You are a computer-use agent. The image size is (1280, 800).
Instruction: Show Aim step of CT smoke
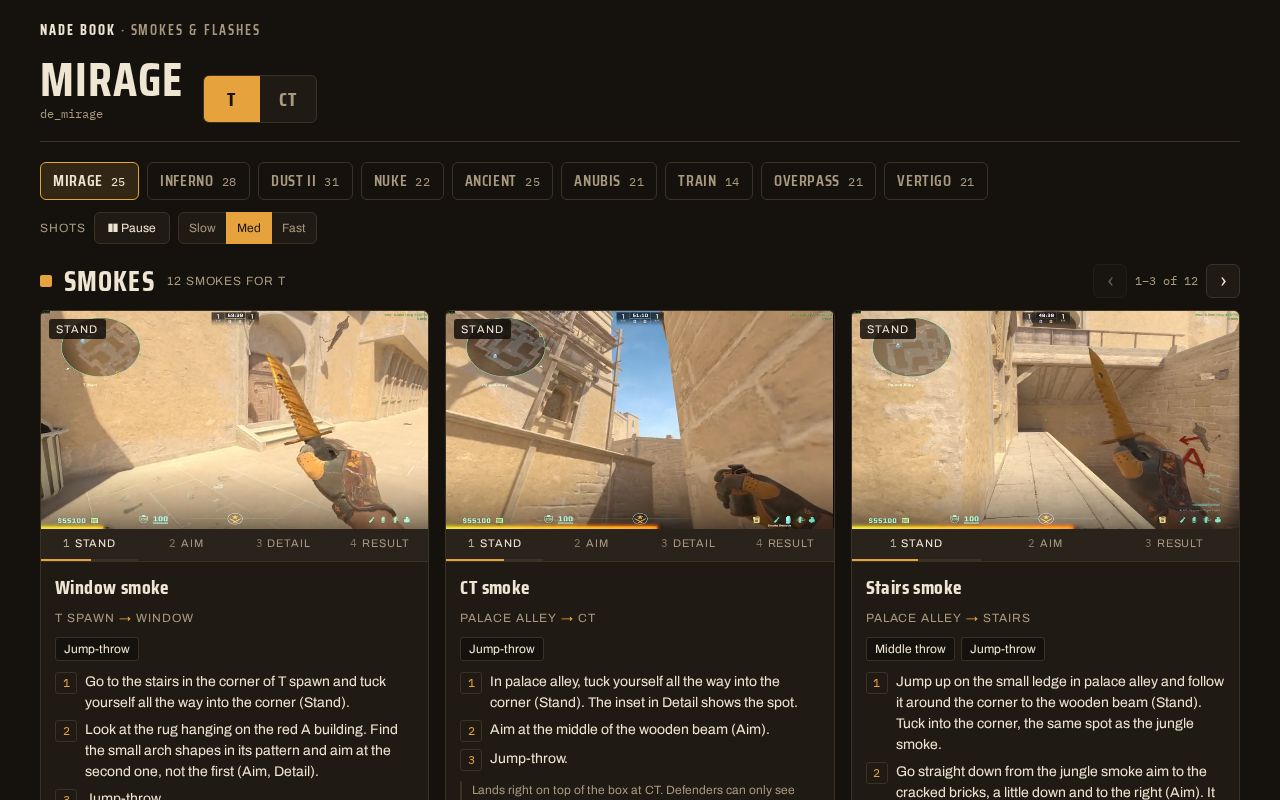tap(592, 544)
